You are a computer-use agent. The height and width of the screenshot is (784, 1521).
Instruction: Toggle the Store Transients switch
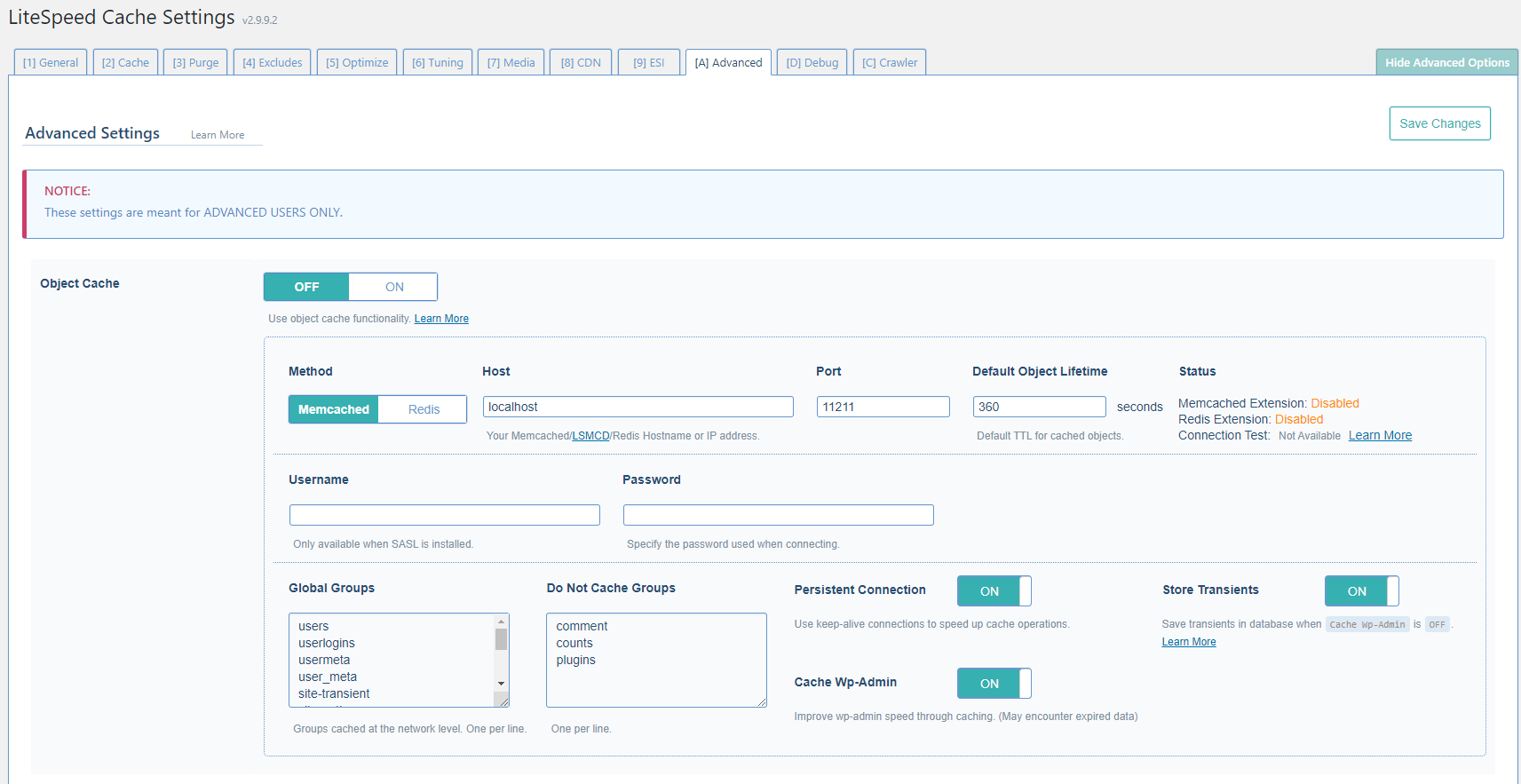[1362, 591]
